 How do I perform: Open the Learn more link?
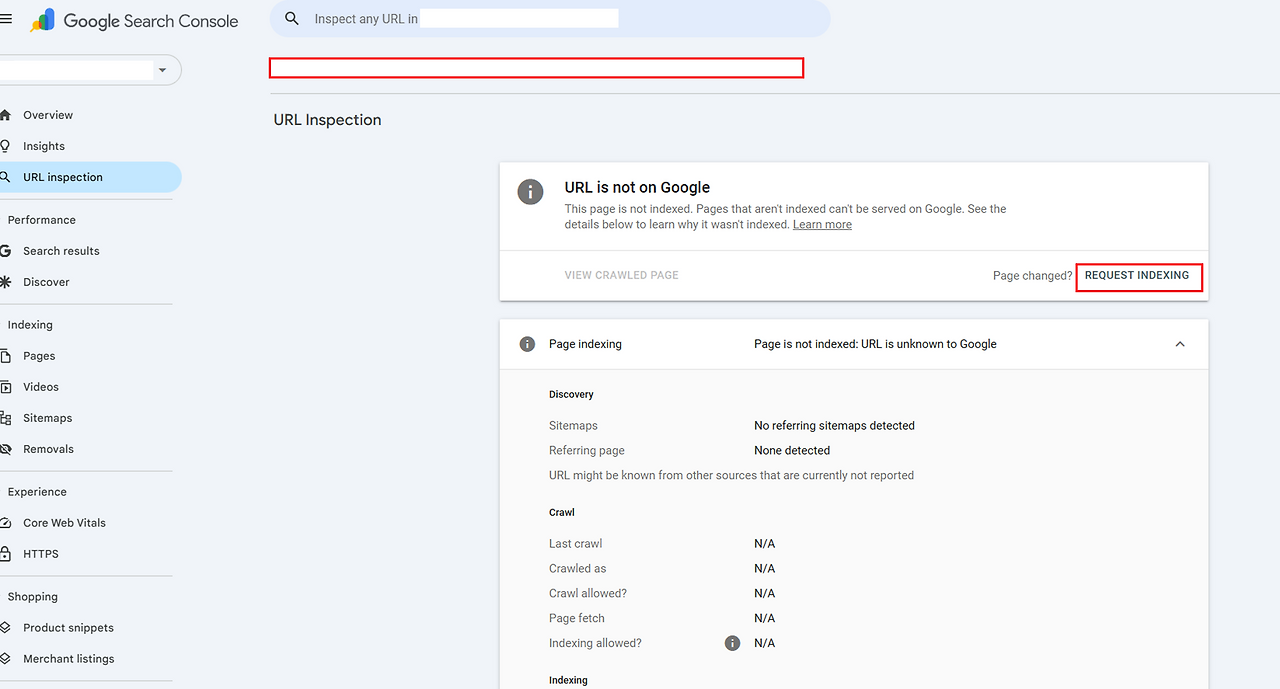click(x=822, y=225)
